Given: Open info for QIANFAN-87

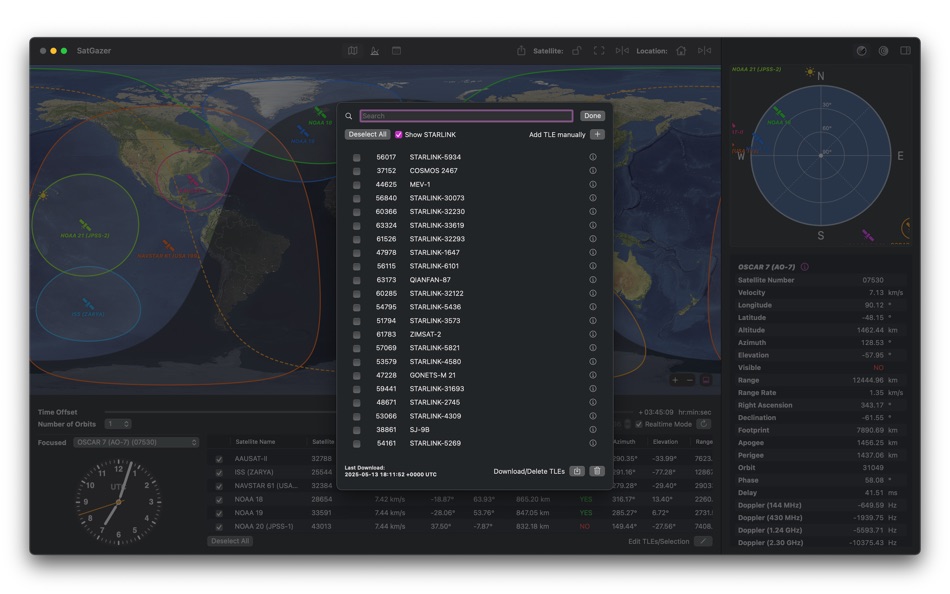Looking at the screenshot, I should click(593, 279).
